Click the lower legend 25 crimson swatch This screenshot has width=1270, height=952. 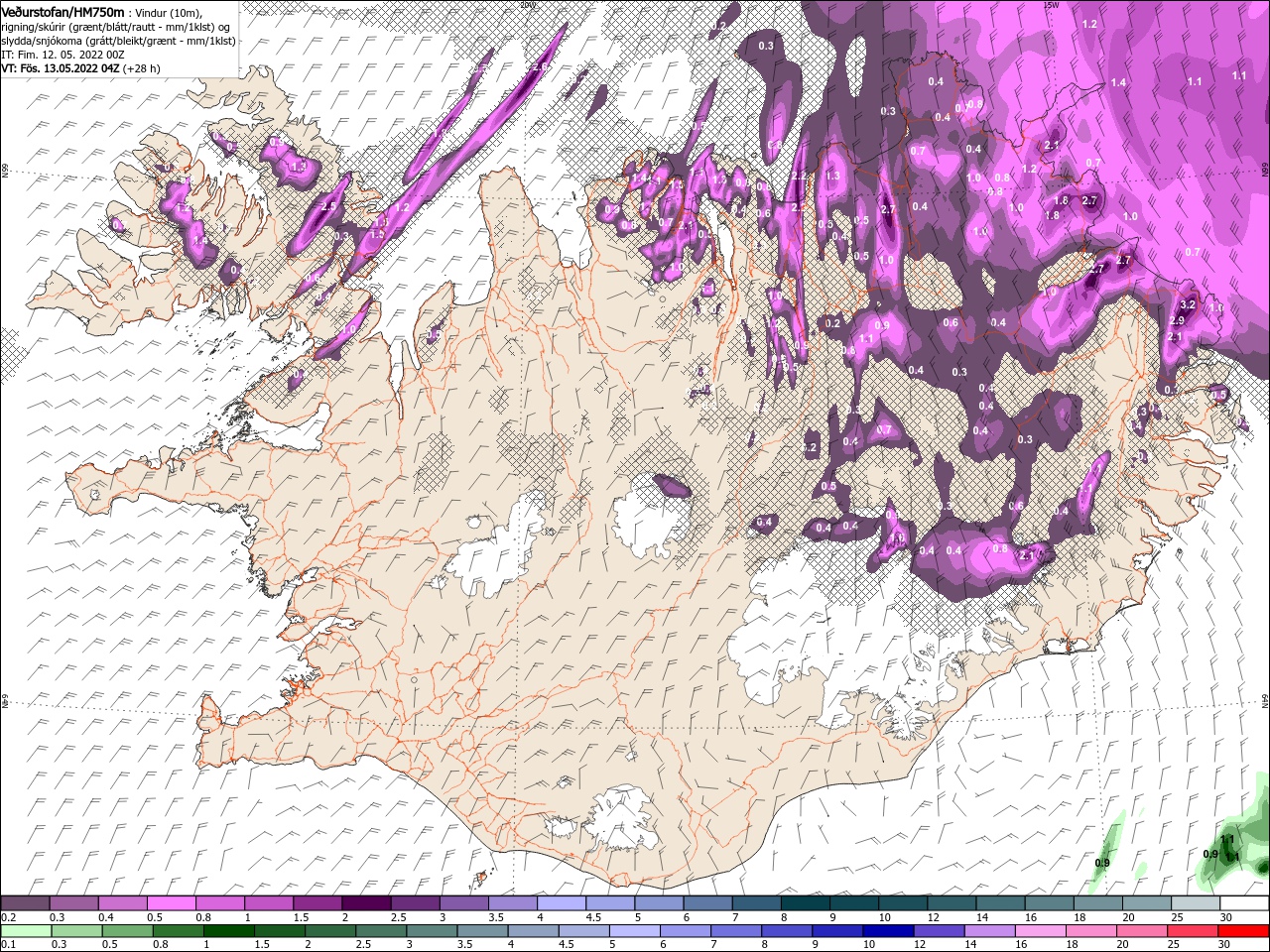click(1192, 931)
